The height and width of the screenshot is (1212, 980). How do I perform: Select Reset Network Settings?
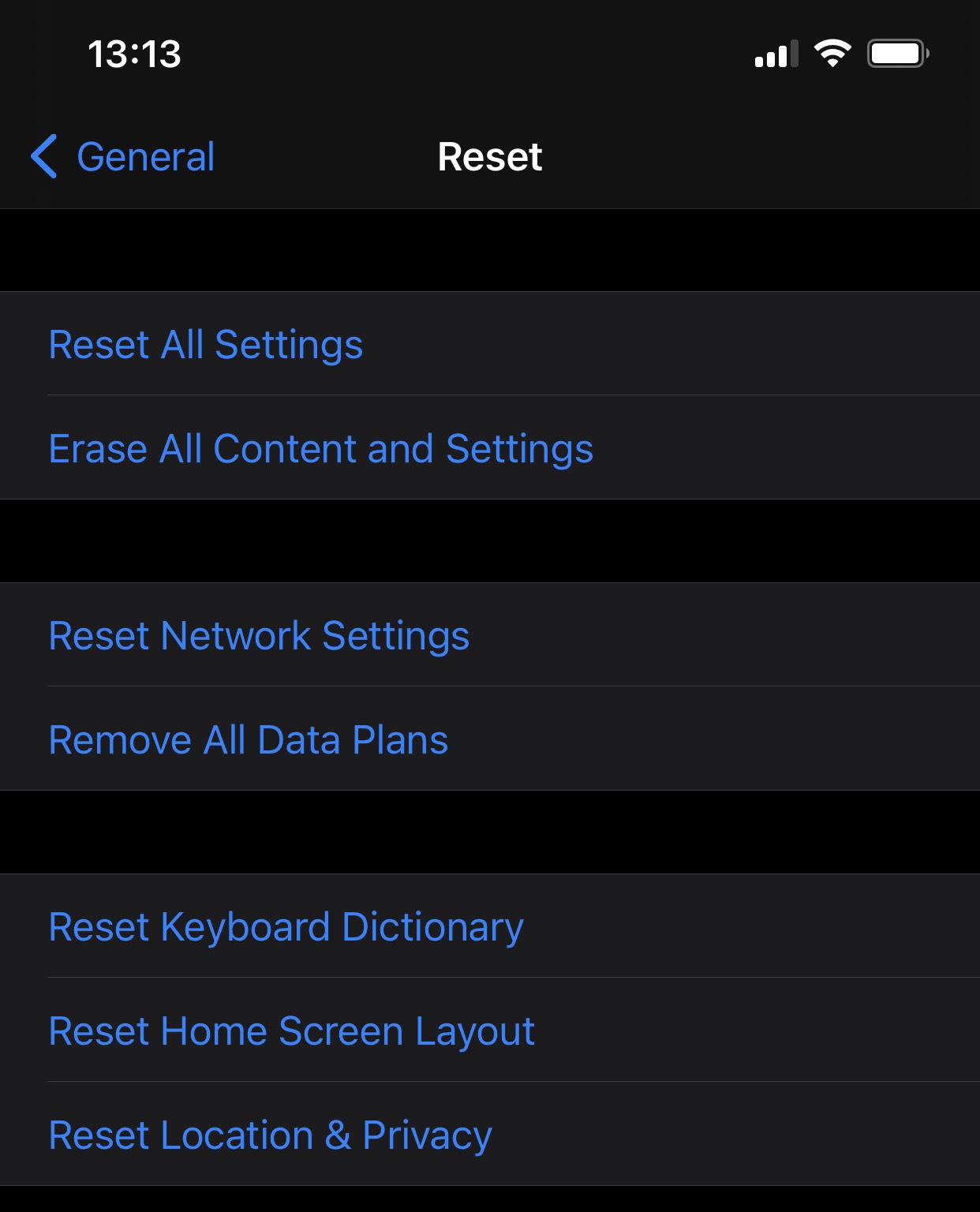click(490, 634)
